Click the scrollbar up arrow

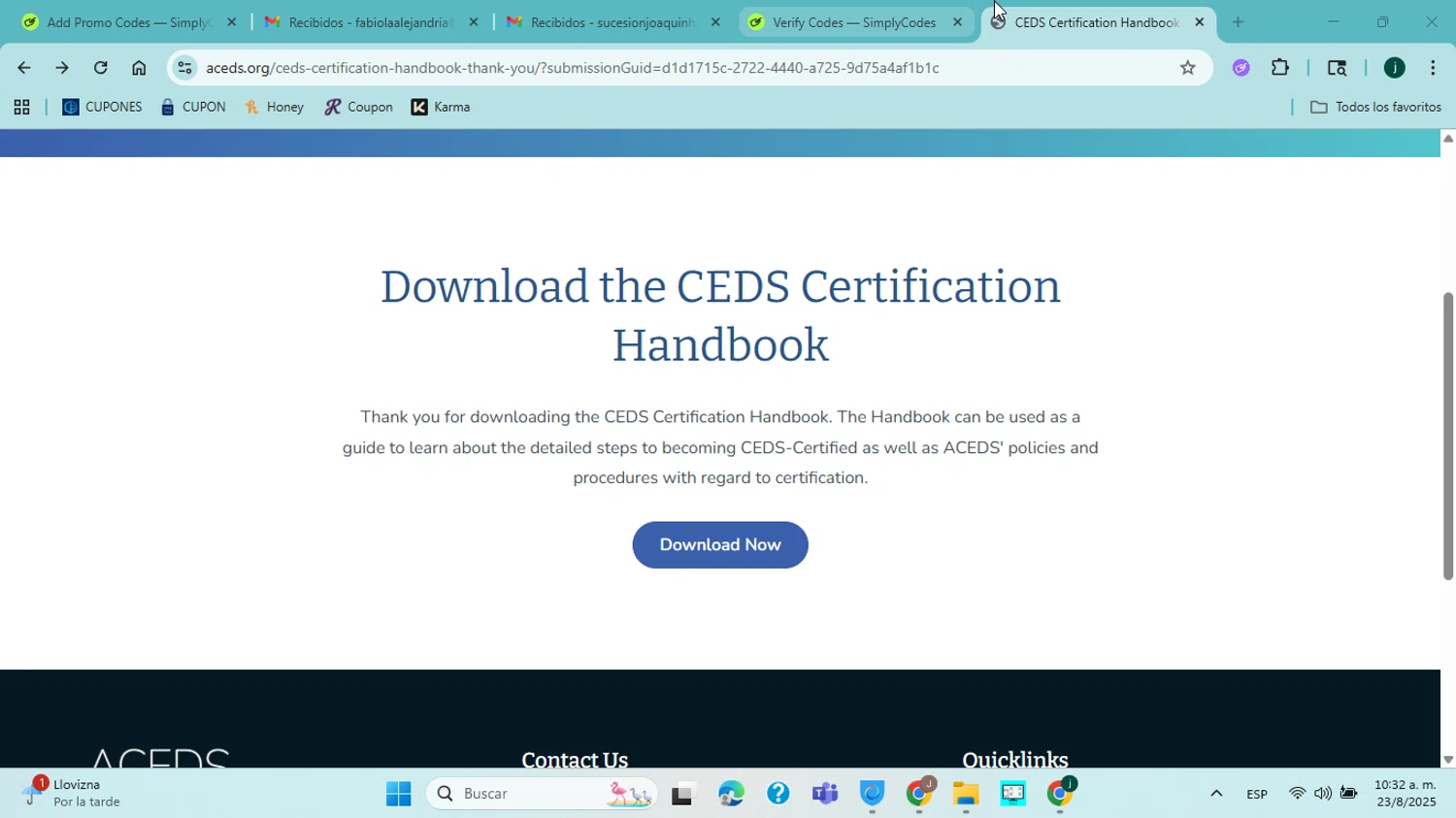tap(1448, 138)
